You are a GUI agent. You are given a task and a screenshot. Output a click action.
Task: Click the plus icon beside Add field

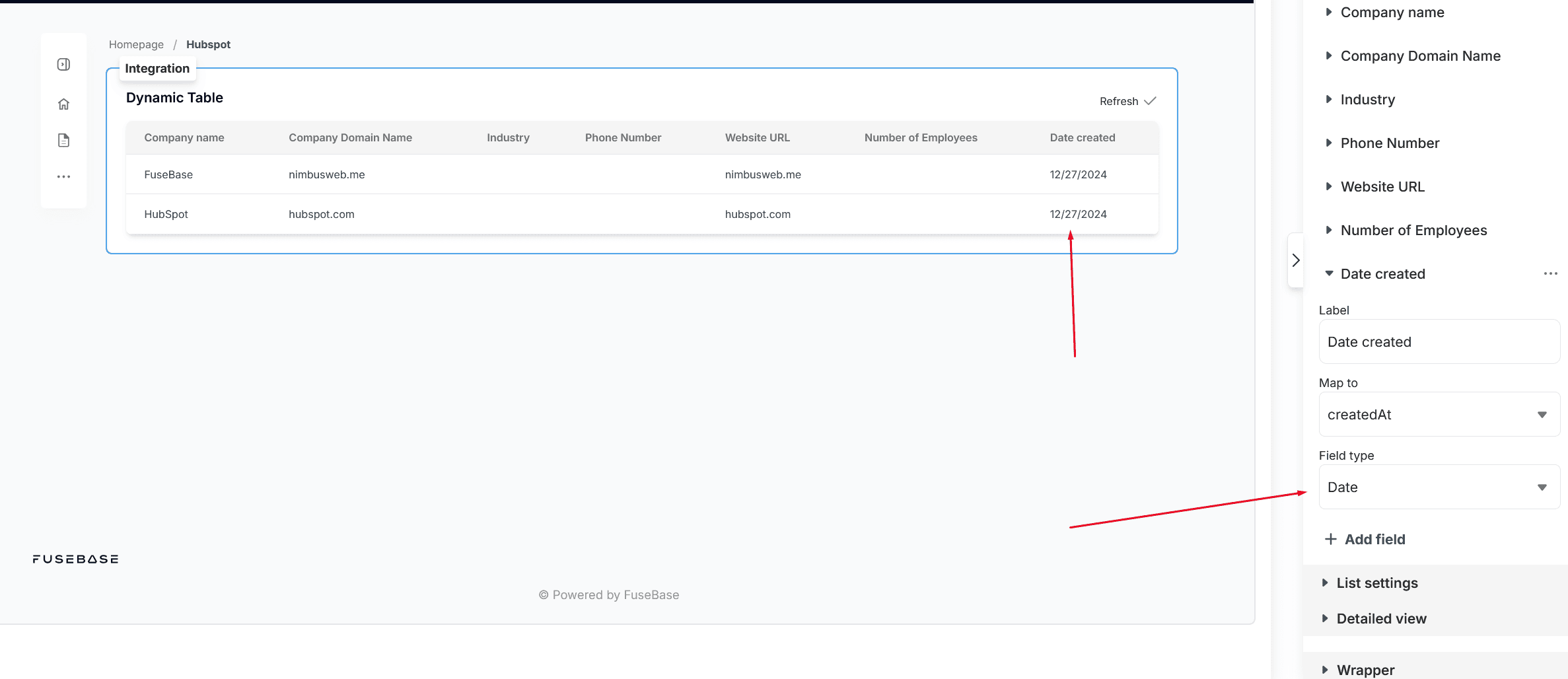click(1330, 539)
